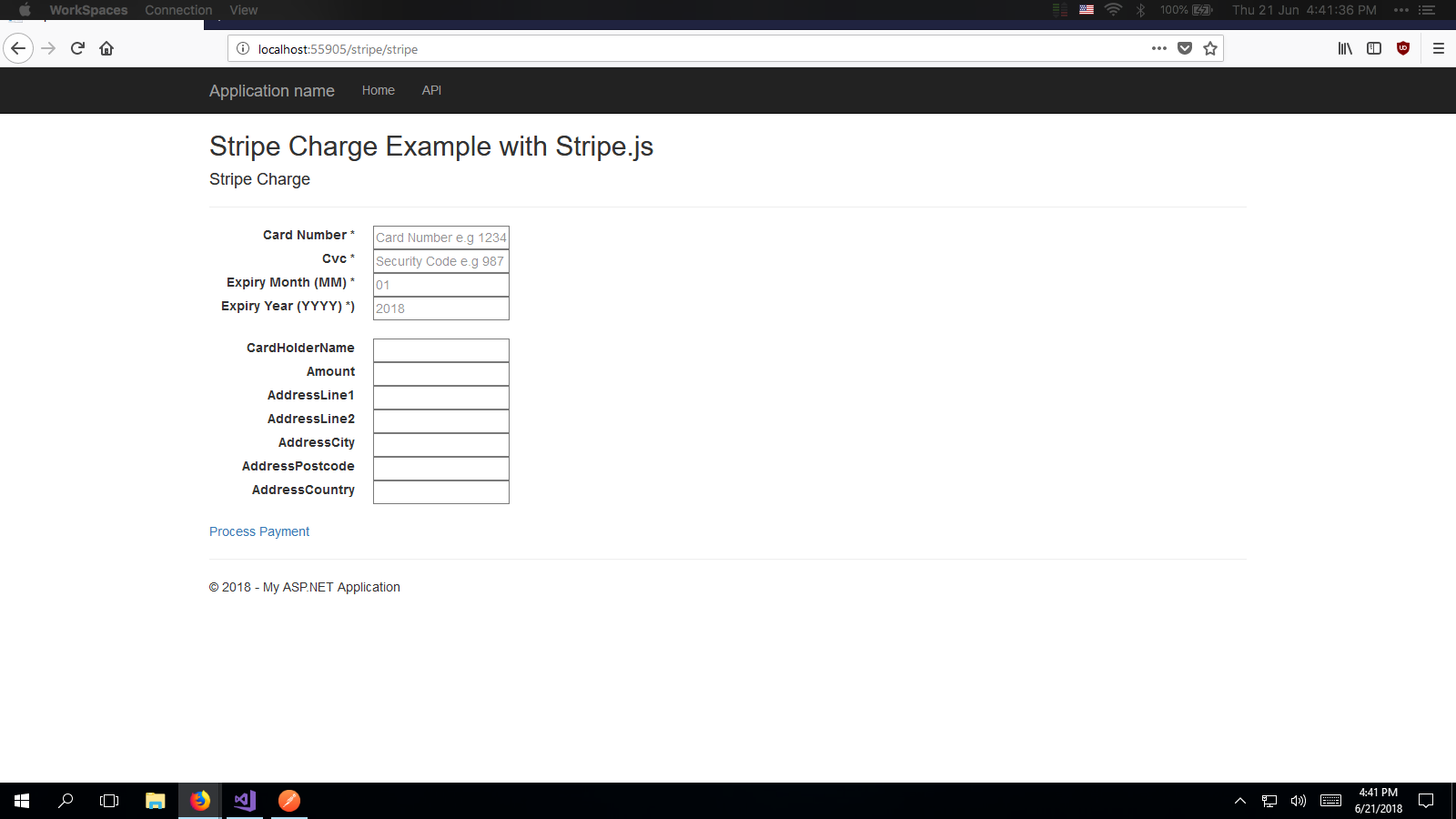Open the uBlock Origin extension
Screen dimensions: 1456x819
click(1402, 48)
